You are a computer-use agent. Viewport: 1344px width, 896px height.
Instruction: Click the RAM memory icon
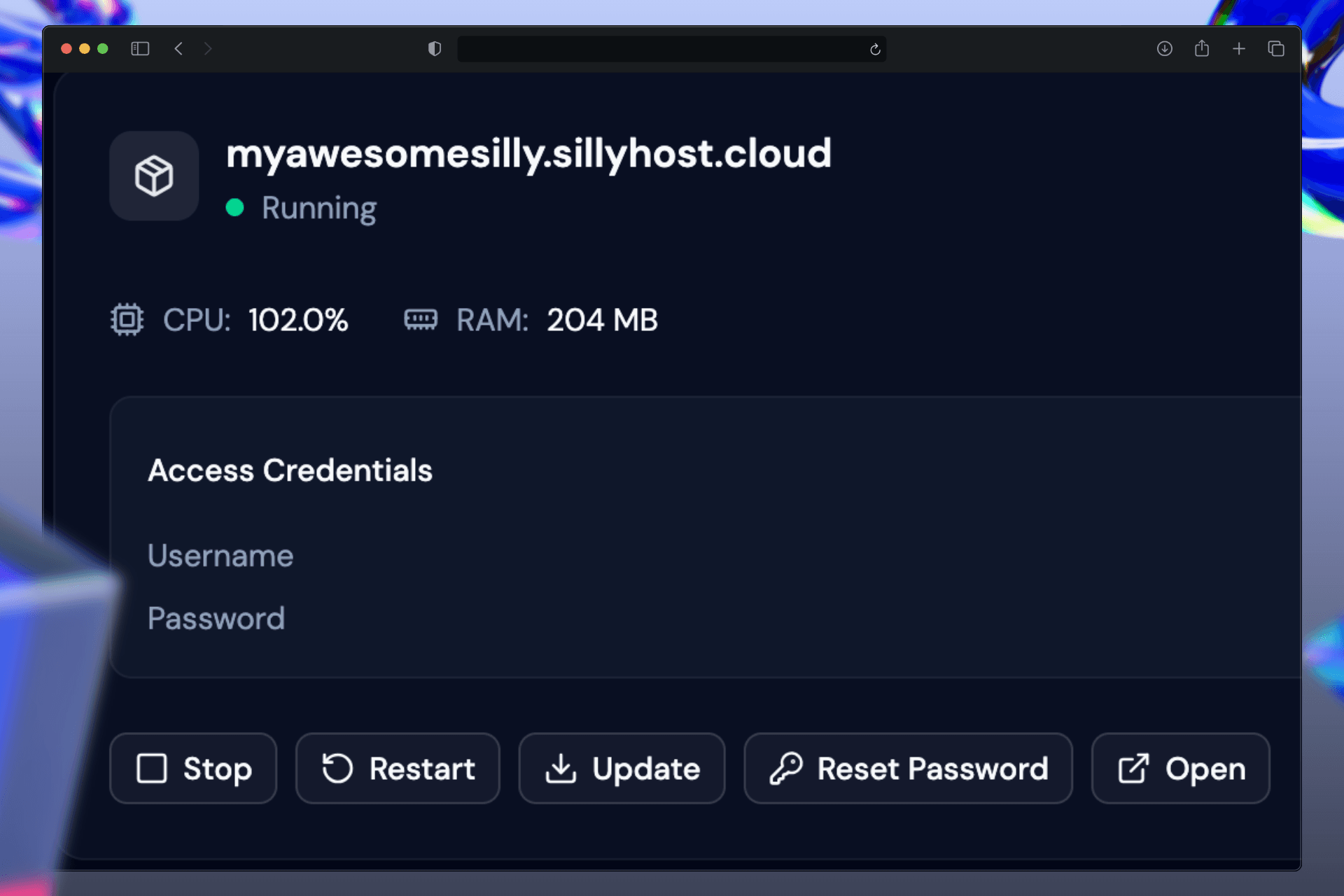[x=422, y=320]
